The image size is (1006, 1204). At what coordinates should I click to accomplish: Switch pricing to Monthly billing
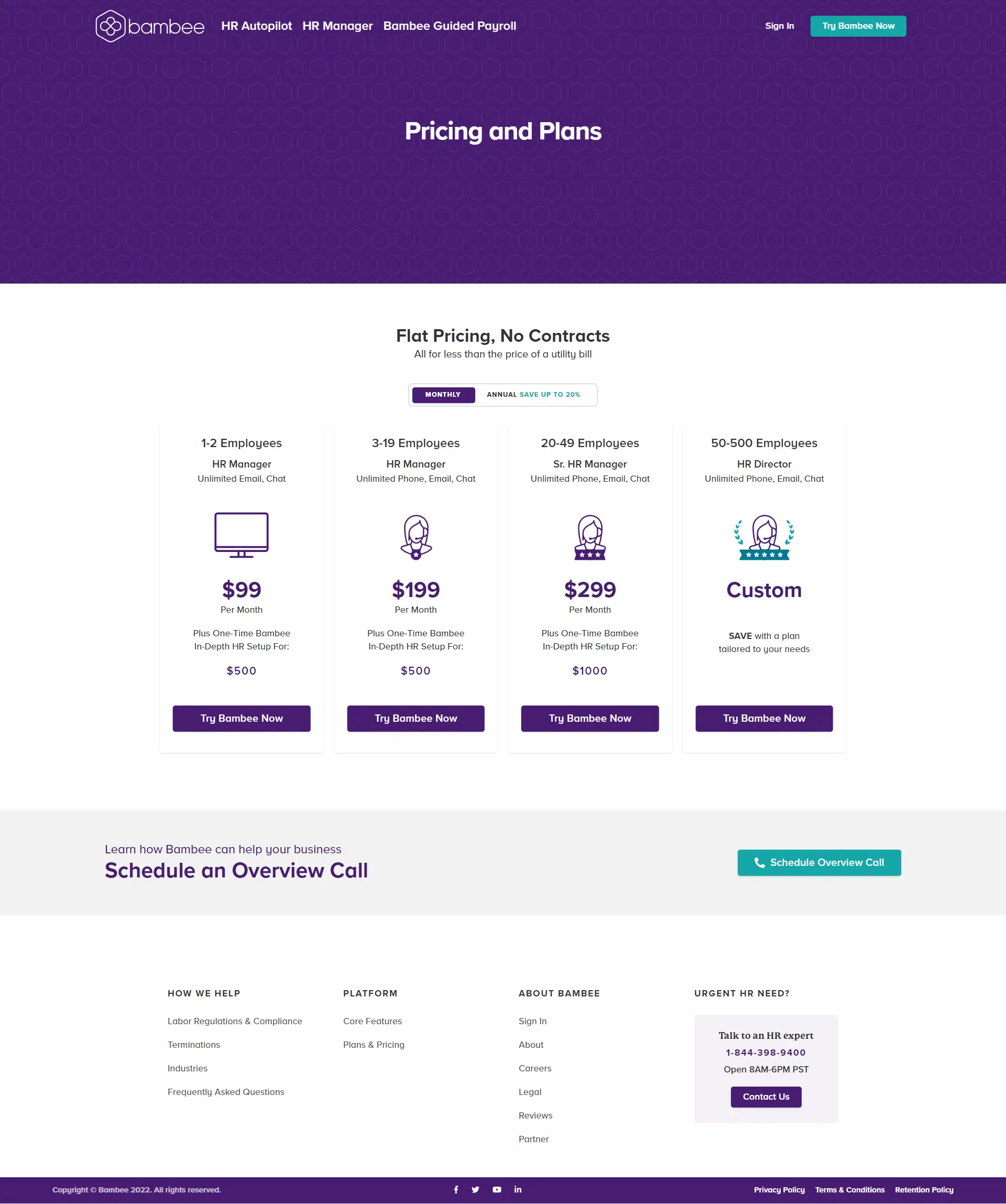click(443, 395)
